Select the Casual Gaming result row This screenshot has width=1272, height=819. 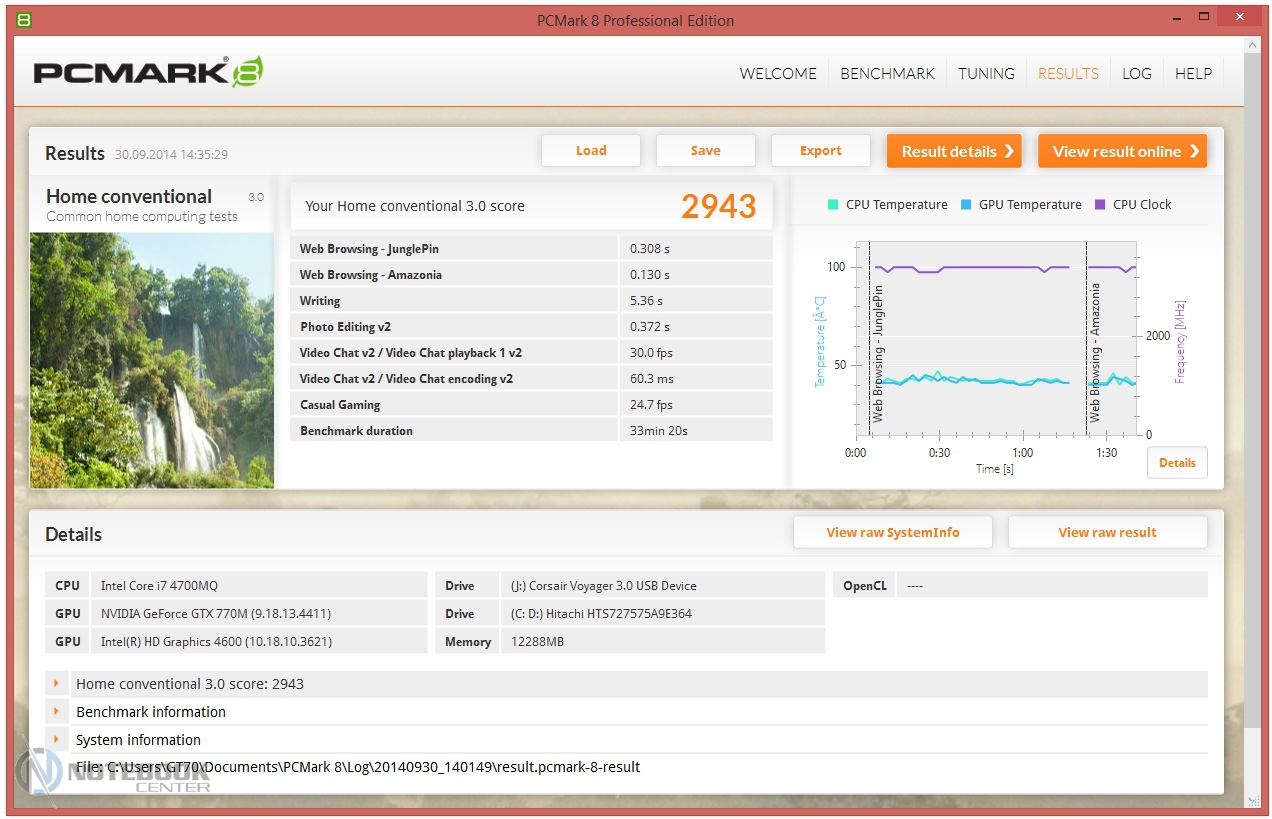(x=532, y=405)
